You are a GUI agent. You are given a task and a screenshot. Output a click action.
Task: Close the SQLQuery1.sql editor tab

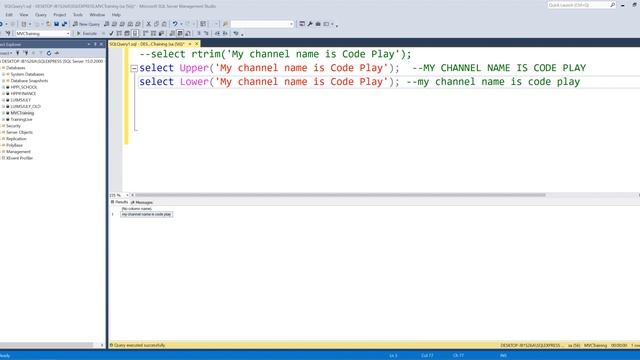pyautogui.click(x=197, y=44)
